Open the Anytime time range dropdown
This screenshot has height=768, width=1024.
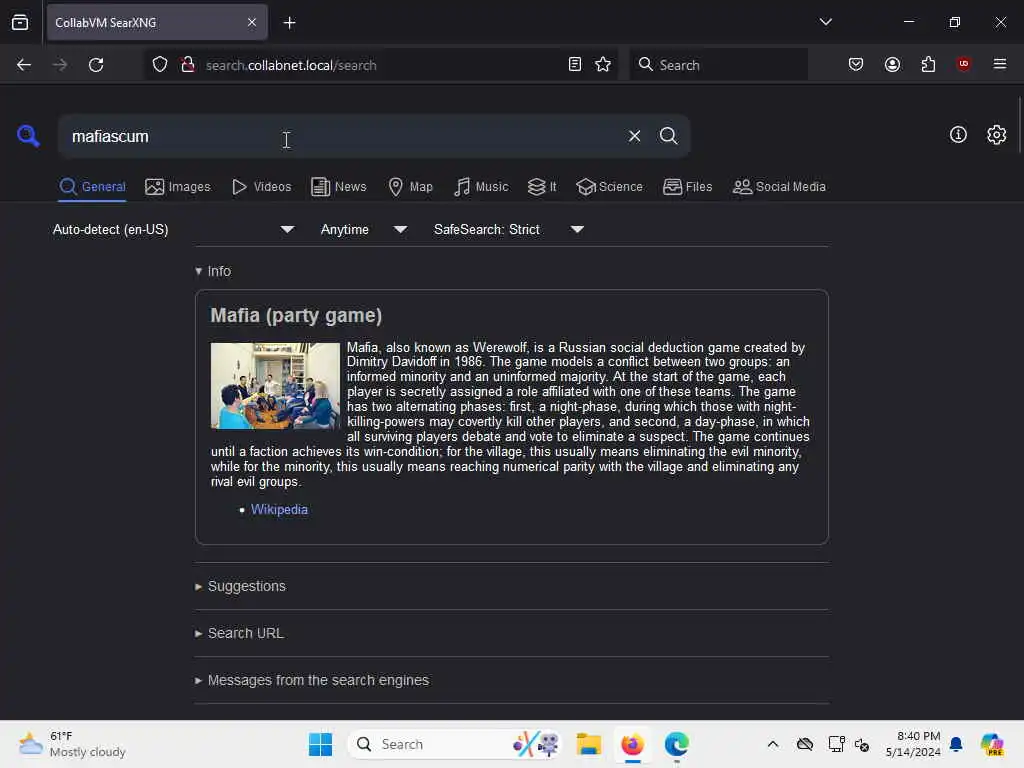(x=363, y=229)
